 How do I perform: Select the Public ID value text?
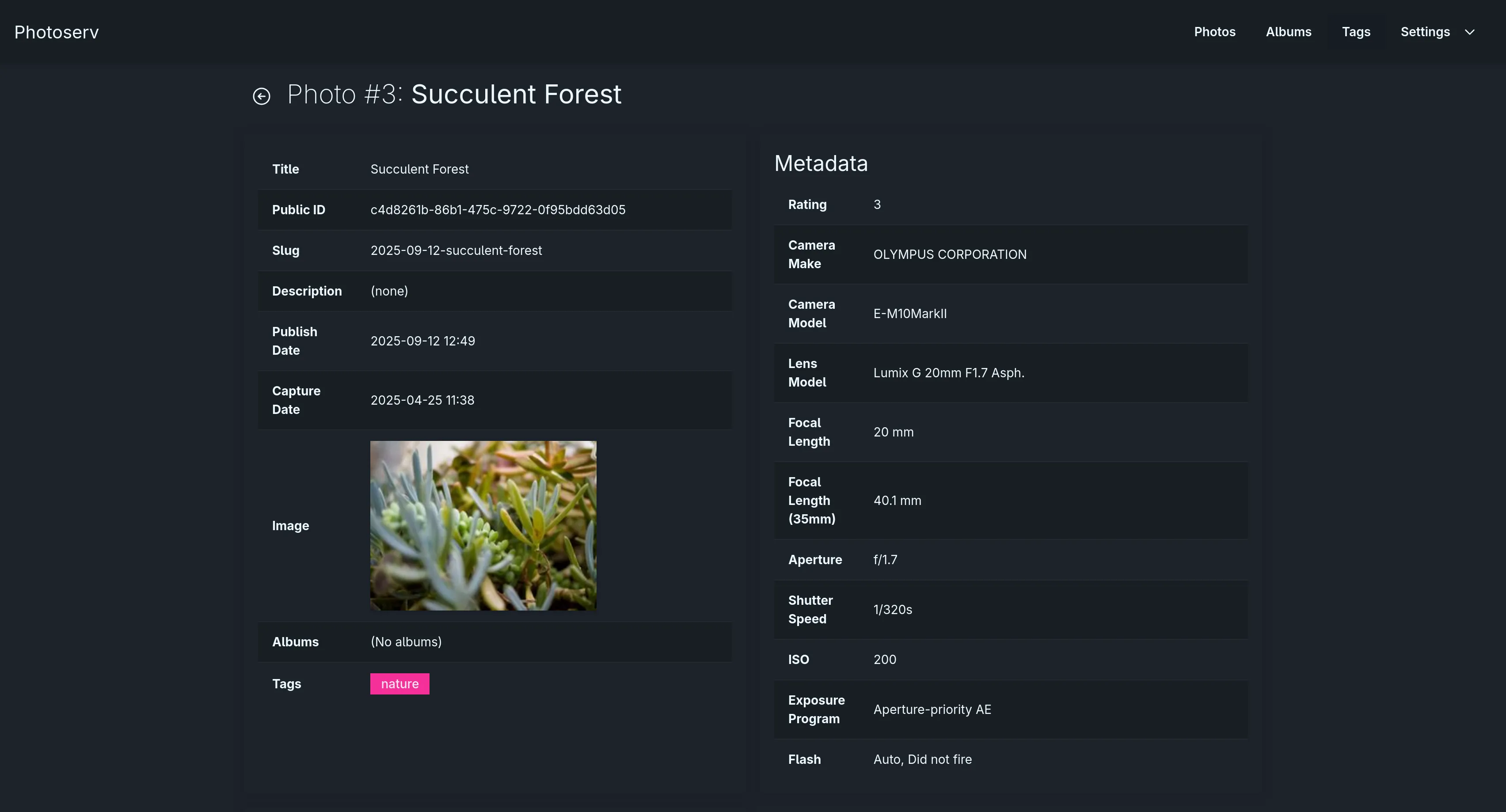(x=498, y=209)
